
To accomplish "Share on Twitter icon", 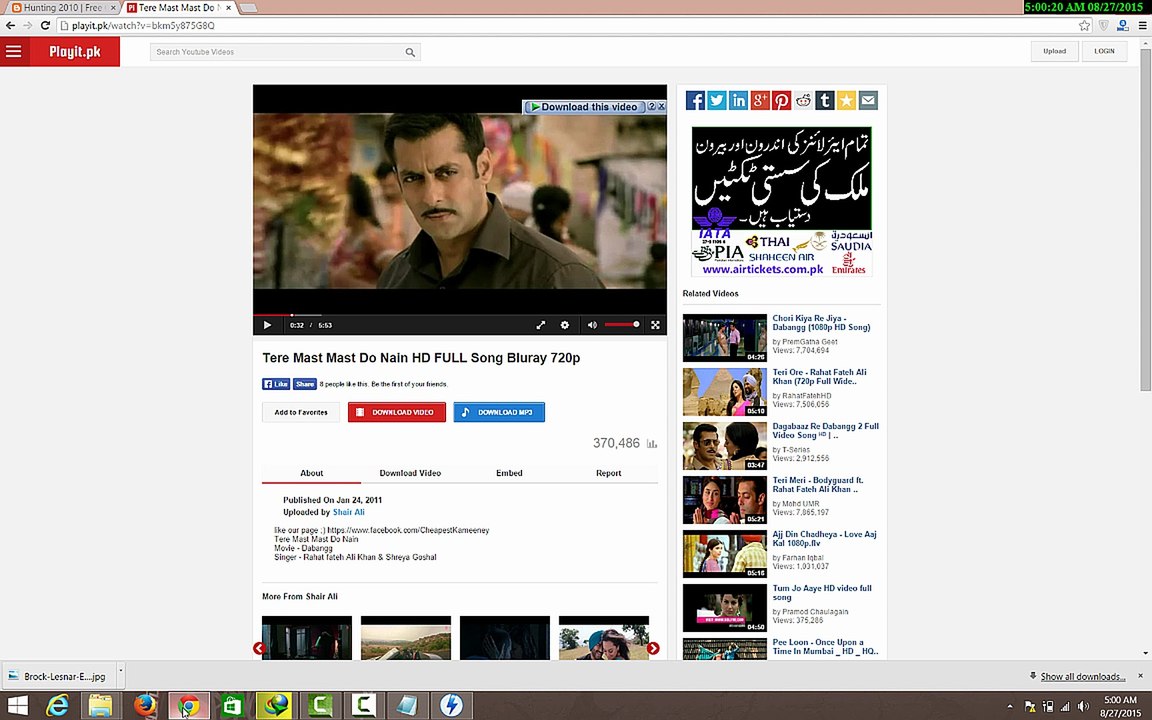I will tap(717, 101).
